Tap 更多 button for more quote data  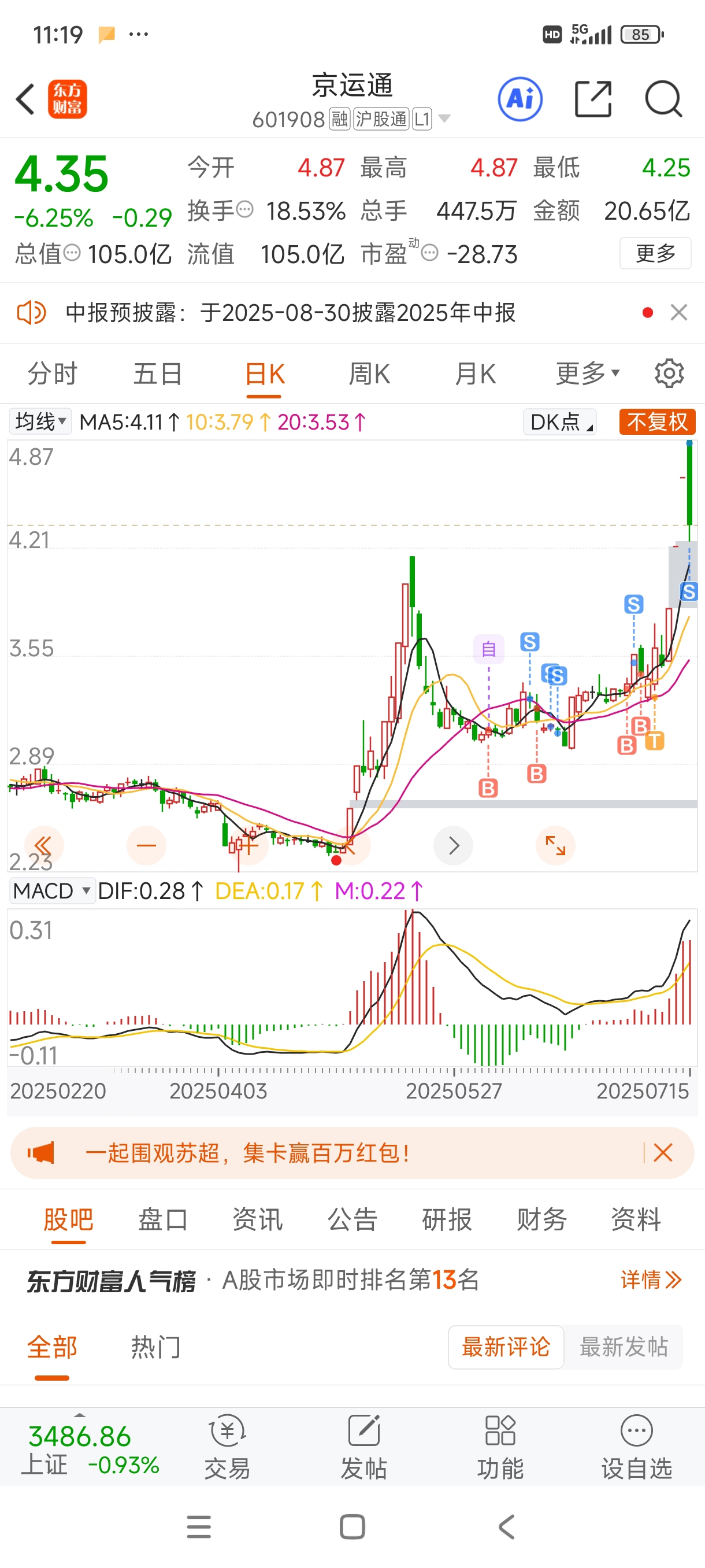click(655, 253)
